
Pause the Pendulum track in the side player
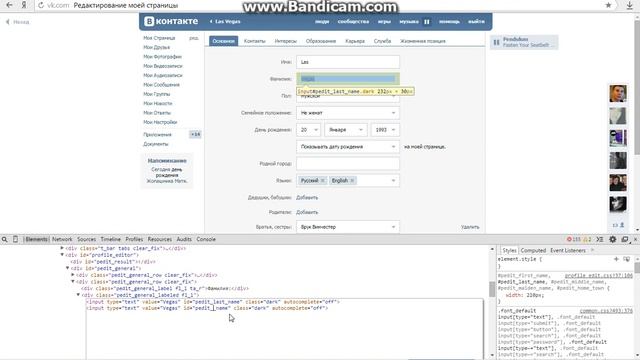tap(496, 42)
